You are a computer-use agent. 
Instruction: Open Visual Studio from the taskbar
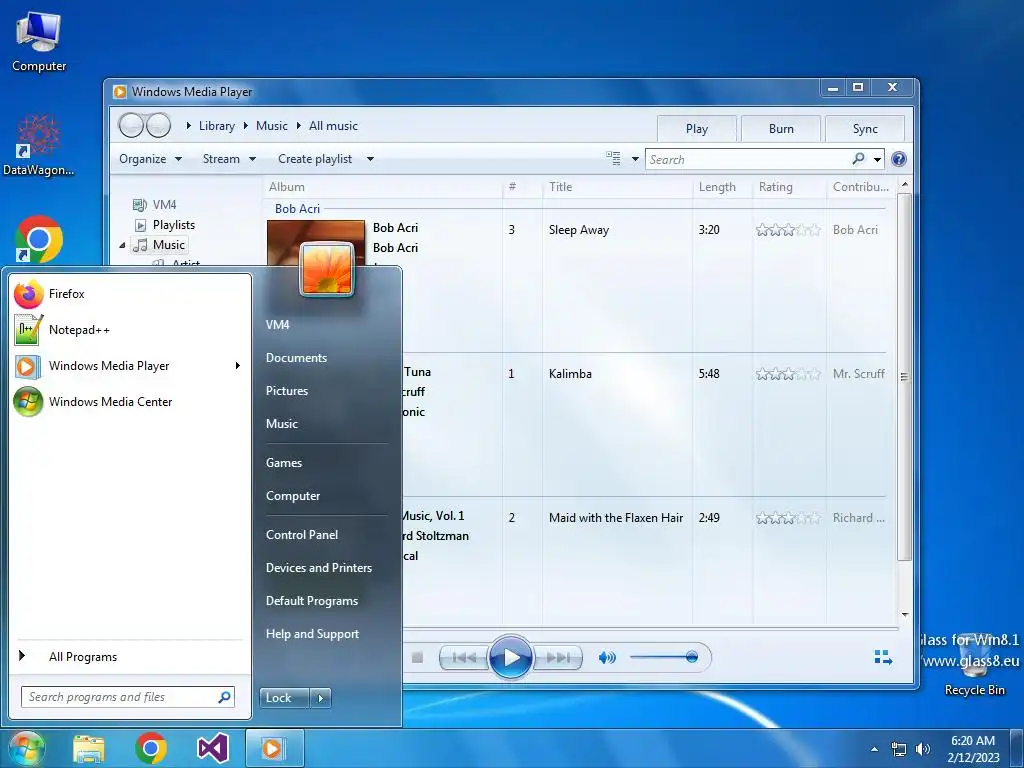pyautogui.click(x=213, y=748)
